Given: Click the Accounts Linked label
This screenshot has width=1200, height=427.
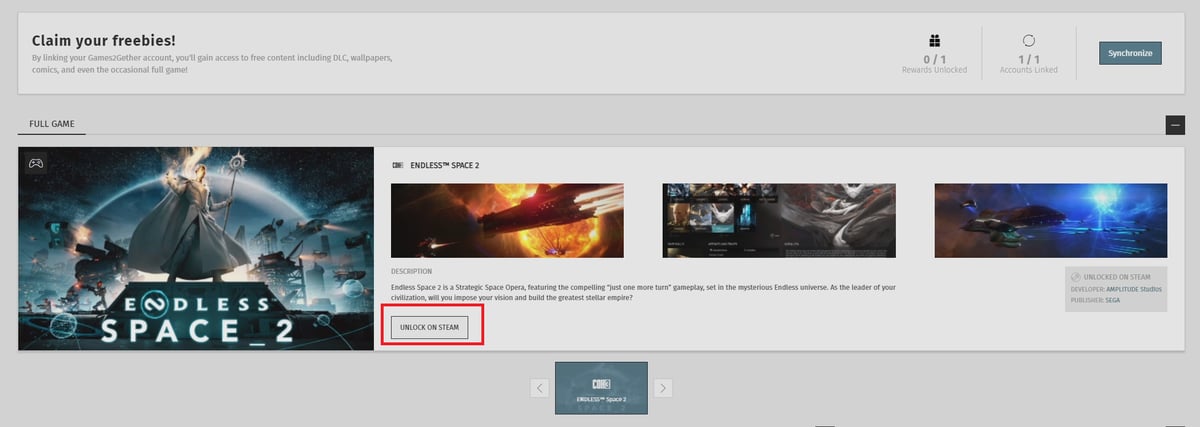Looking at the screenshot, I should pos(1028,70).
